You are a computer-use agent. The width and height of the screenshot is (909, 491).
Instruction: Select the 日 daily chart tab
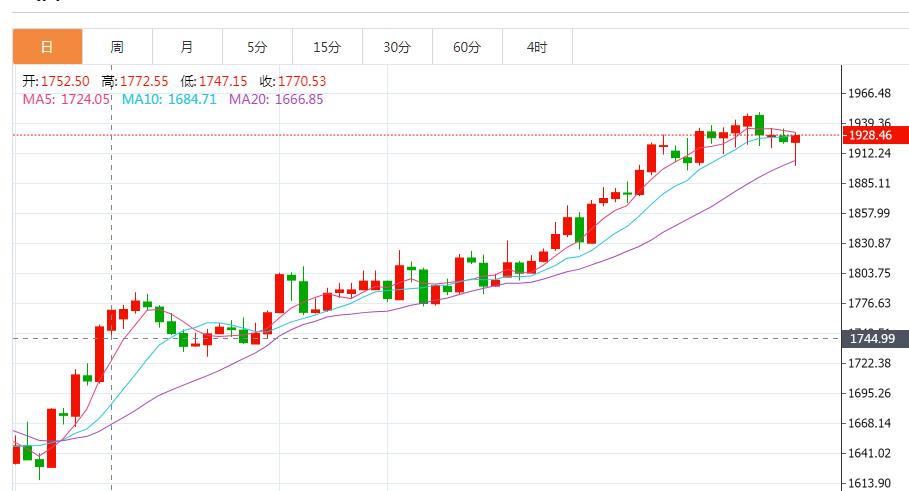pyautogui.click(x=47, y=47)
